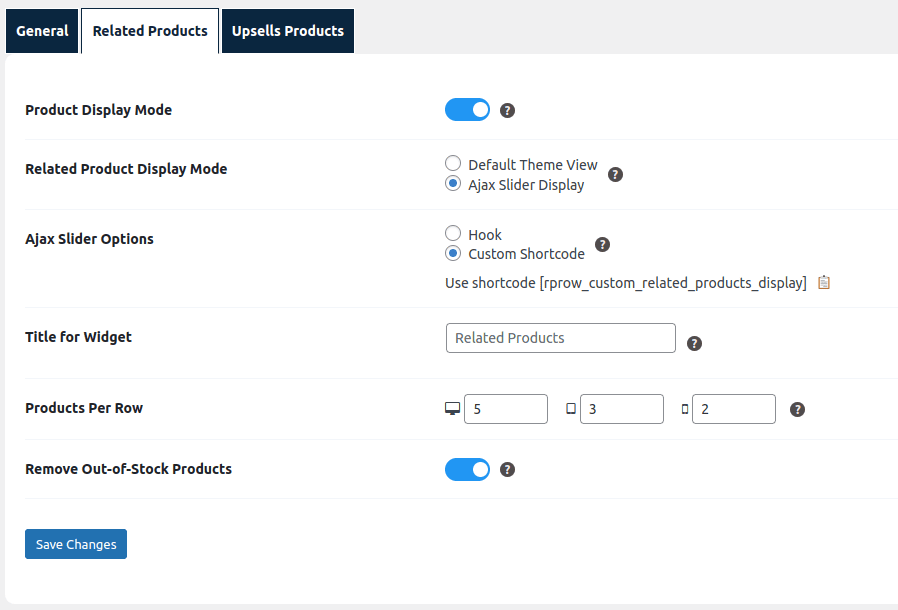Toggle off Remove Out-of-Stock Products

467,469
